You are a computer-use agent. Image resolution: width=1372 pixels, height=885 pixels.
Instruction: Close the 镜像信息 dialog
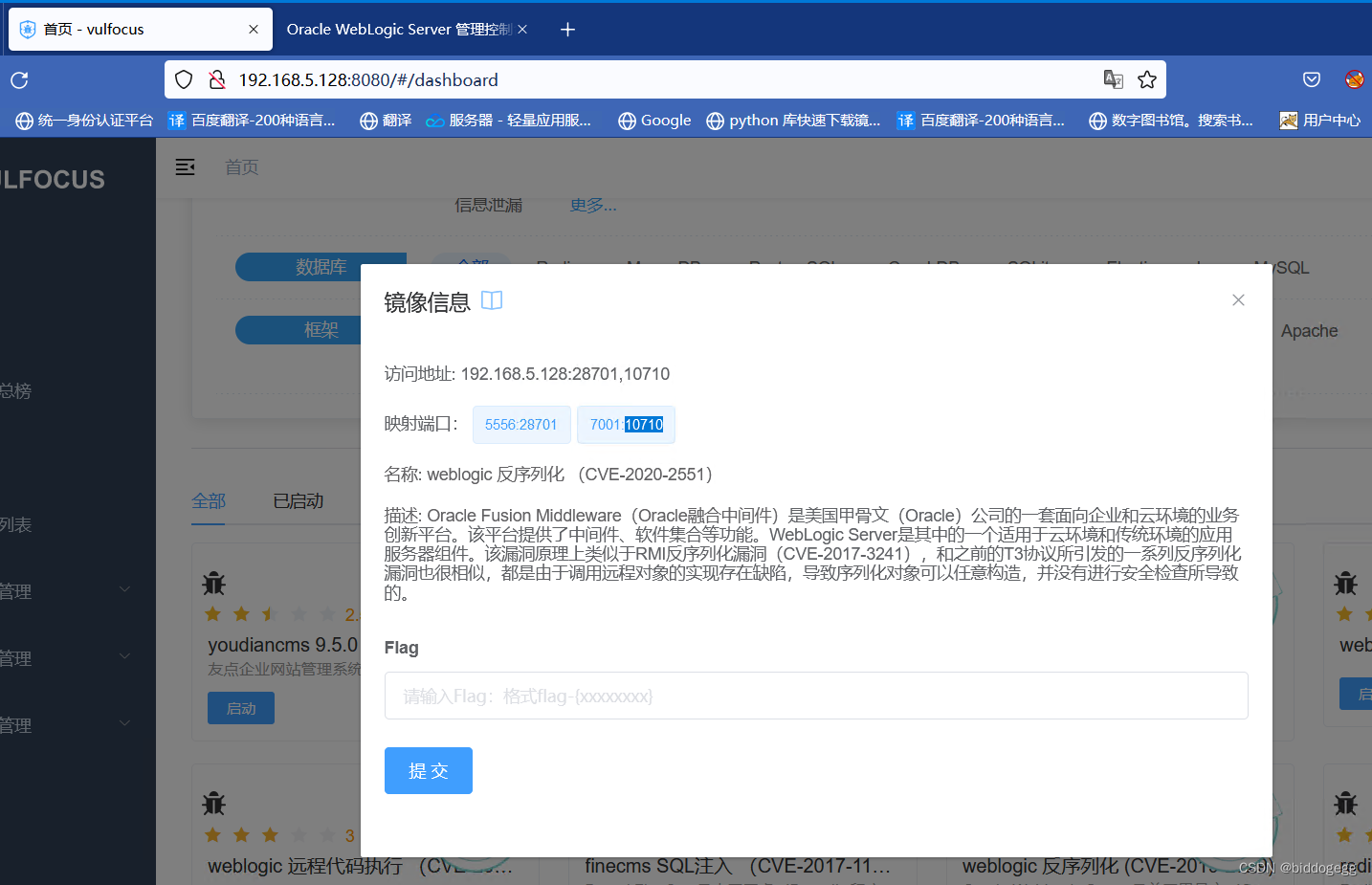pos(1238,300)
